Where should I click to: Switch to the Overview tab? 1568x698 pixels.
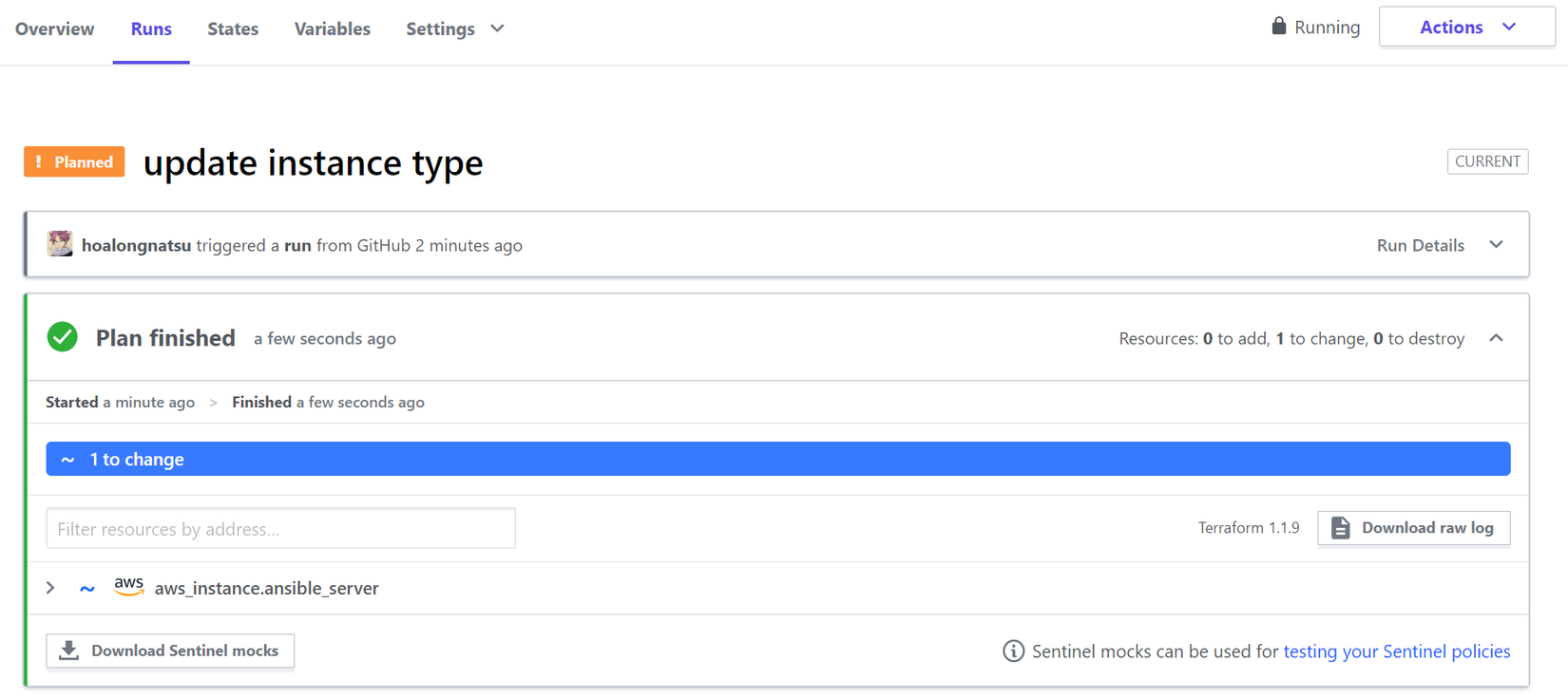click(55, 29)
